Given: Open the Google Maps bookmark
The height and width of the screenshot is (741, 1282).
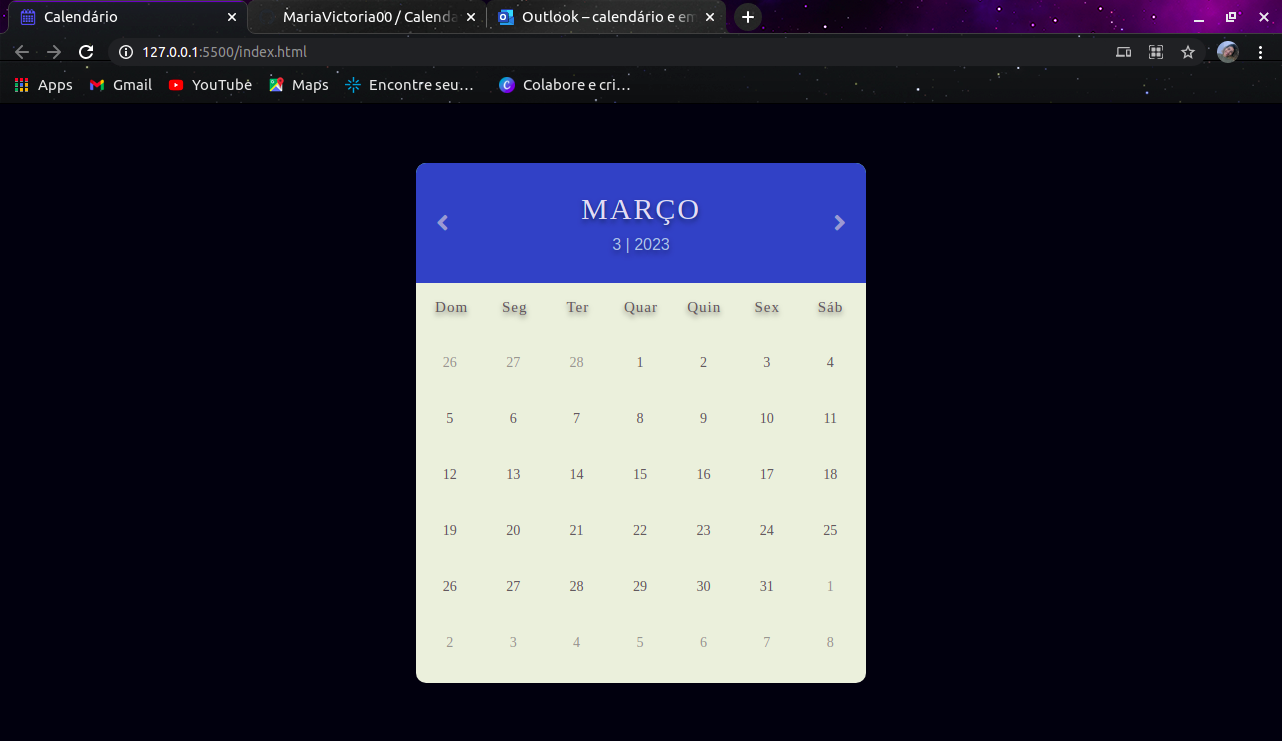Looking at the screenshot, I should (x=297, y=84).
